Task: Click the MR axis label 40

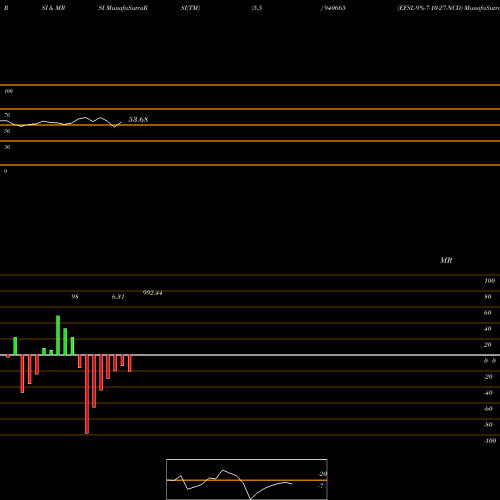Action: pyautogui.click(x=487, y=329)
